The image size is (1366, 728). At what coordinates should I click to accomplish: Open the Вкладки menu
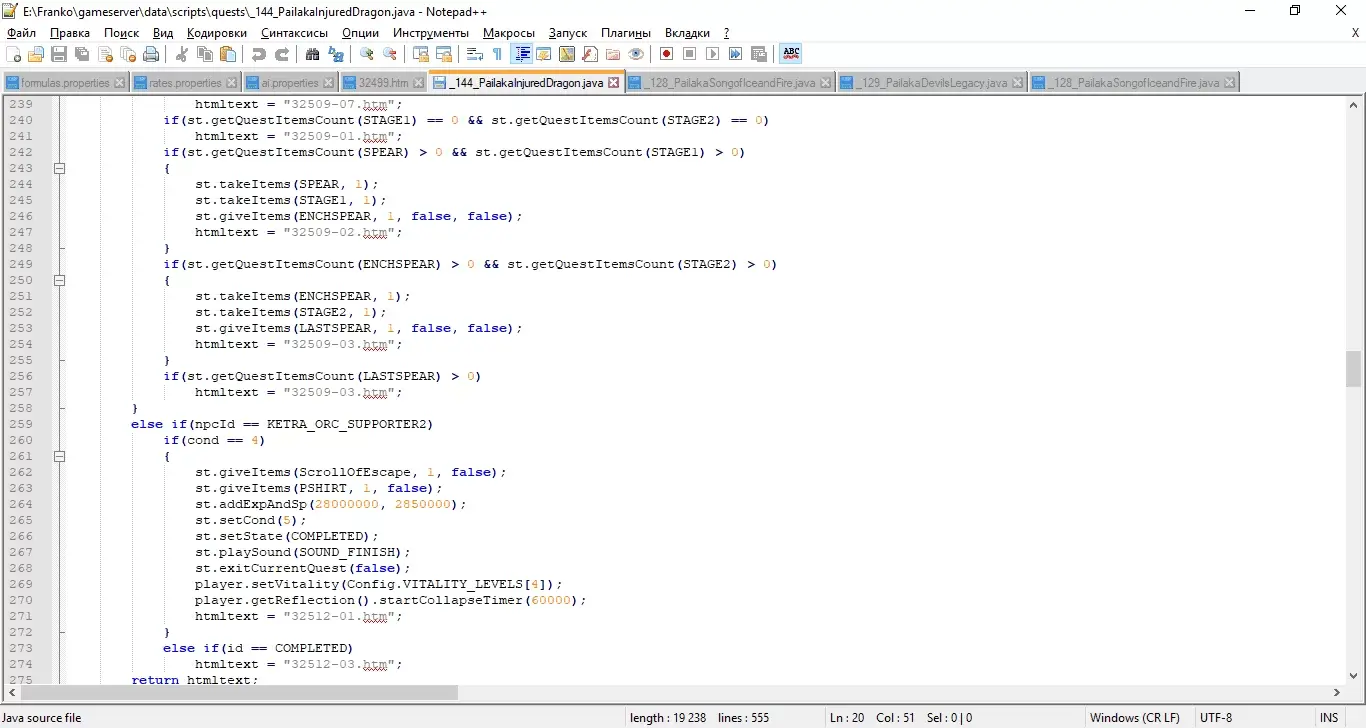pyautogui.click(x=688, y=33)
